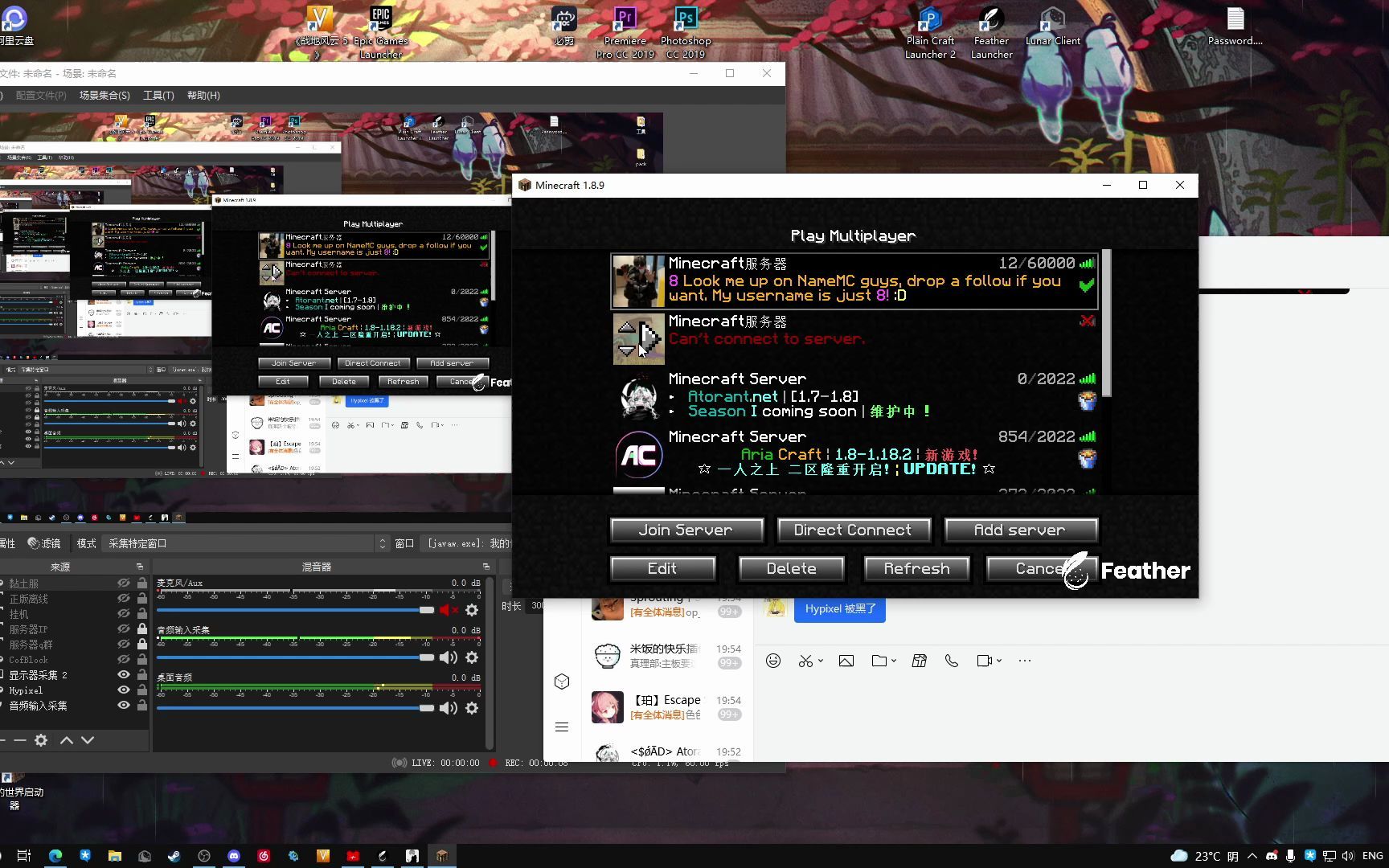The height and width of the screenshot is (868, 1389).
Task: Show the hidden 黏土服 source
Action: pyautogui.click(x=123, y=583)
